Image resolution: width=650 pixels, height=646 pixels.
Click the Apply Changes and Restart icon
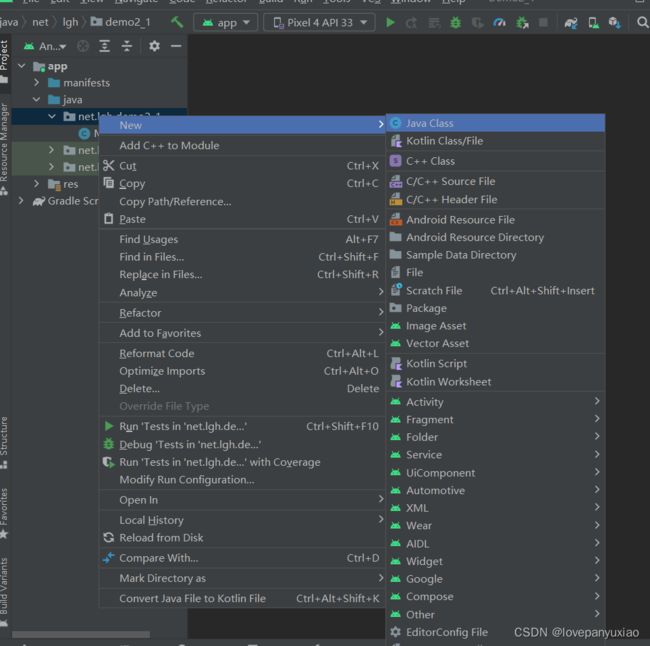click(411, 22)
